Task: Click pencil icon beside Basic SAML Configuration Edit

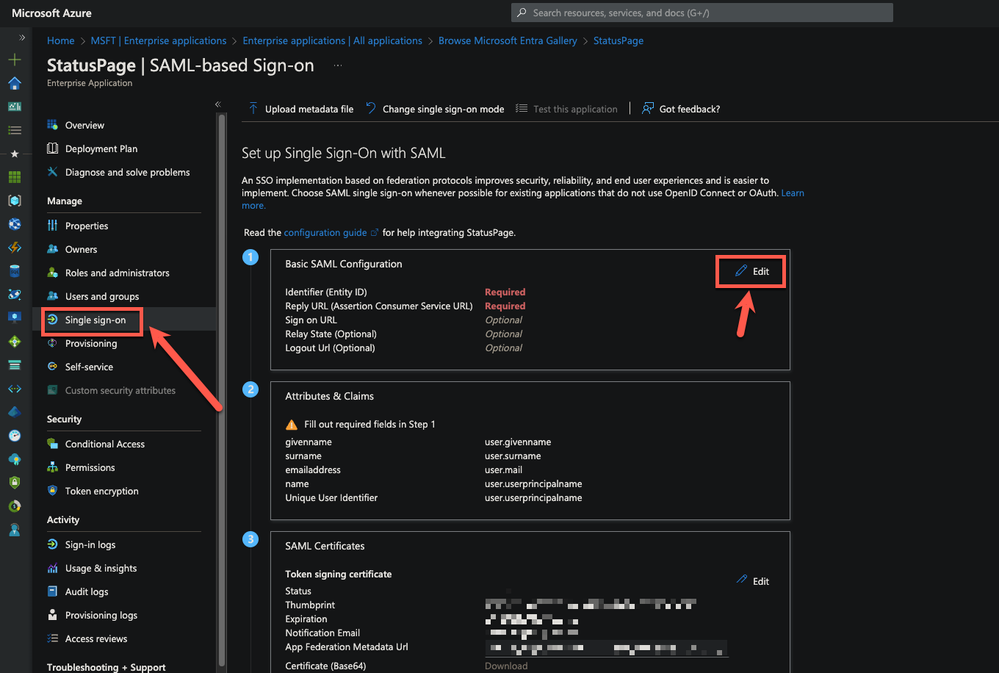Action: click(741, 271)
